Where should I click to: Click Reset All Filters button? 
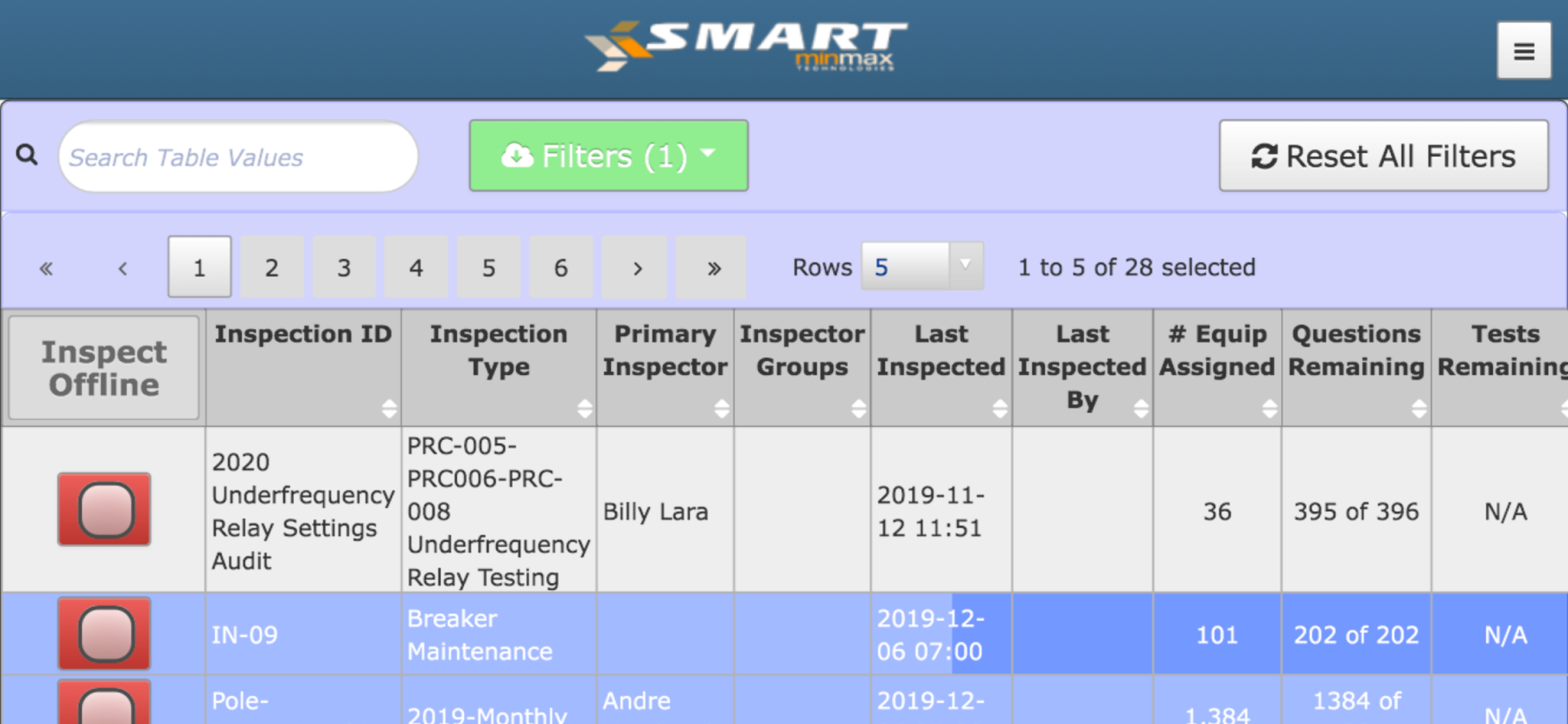(x=1384, y=156)
